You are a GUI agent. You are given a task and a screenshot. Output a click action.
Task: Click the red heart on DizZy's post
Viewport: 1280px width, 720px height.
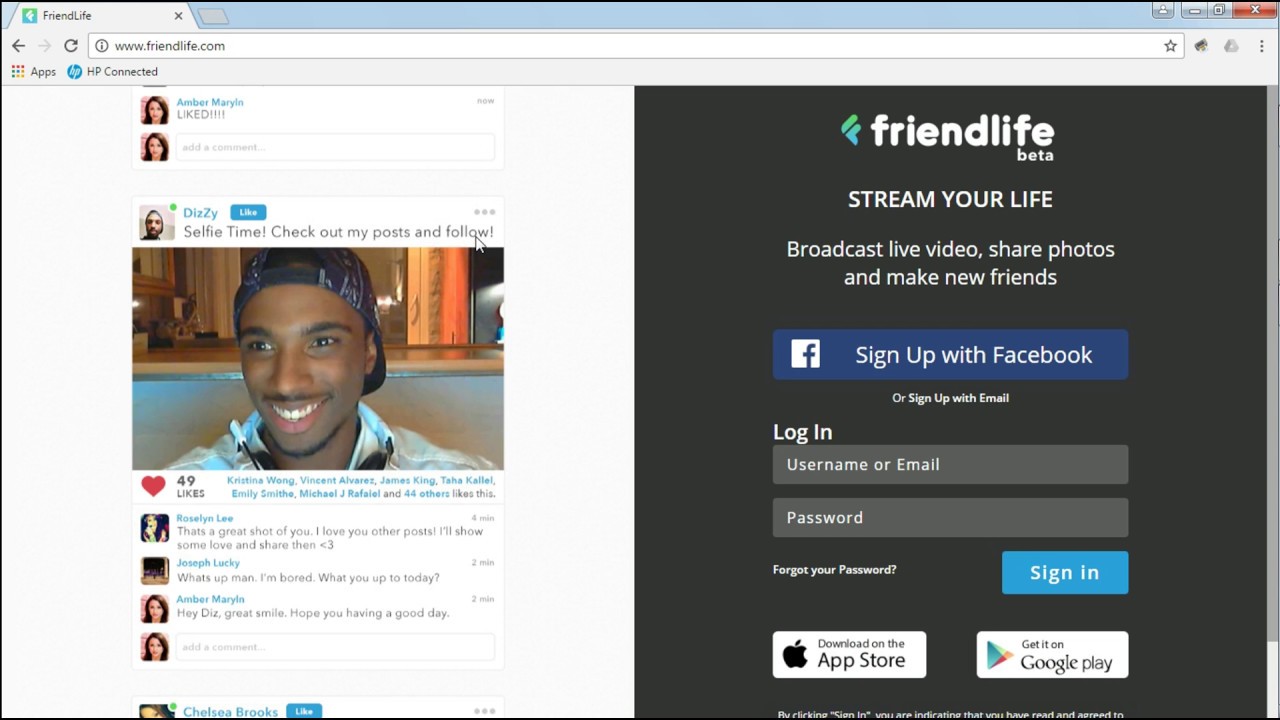(x=153, y=487)
